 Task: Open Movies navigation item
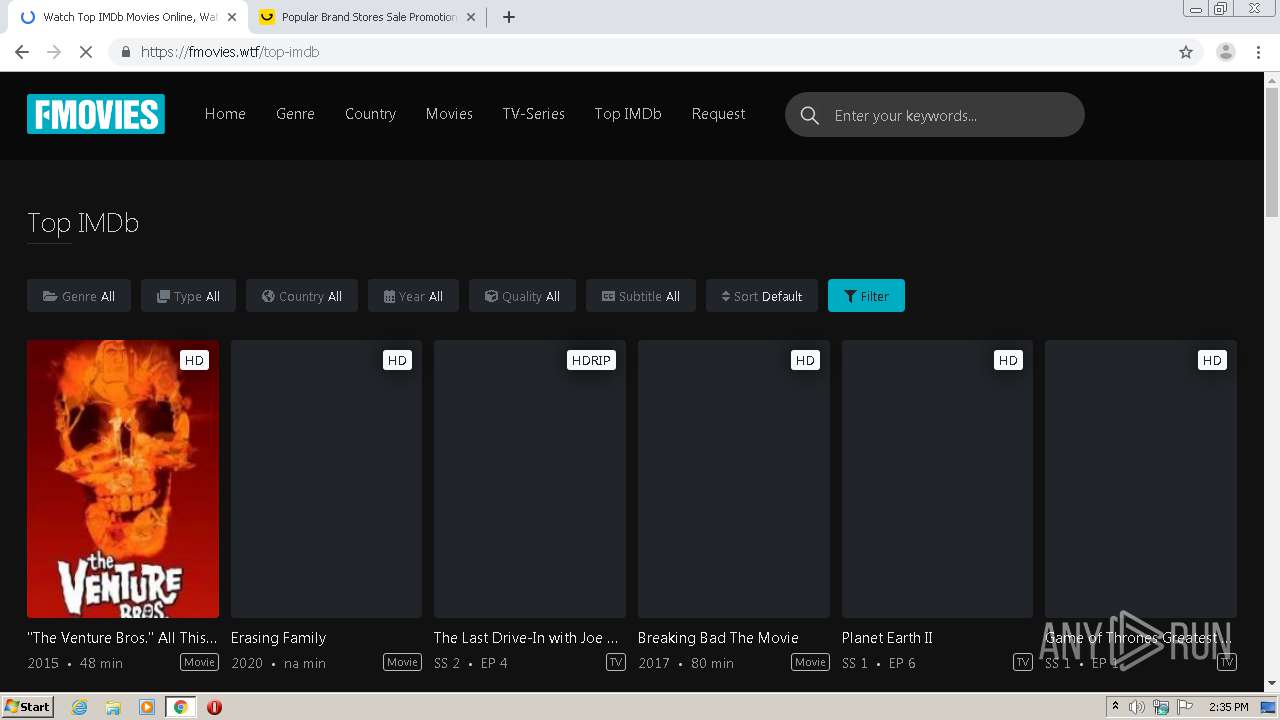tap(449, 114)
